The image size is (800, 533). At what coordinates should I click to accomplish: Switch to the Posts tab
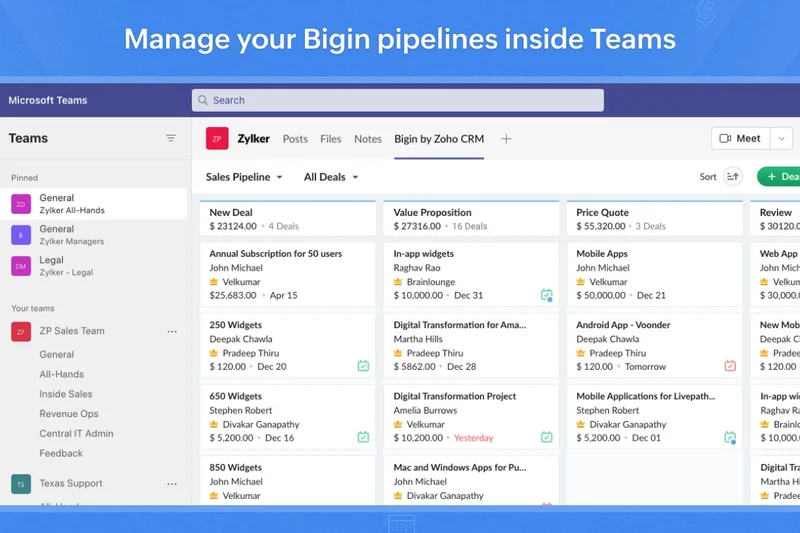click(x=295, y=139)
